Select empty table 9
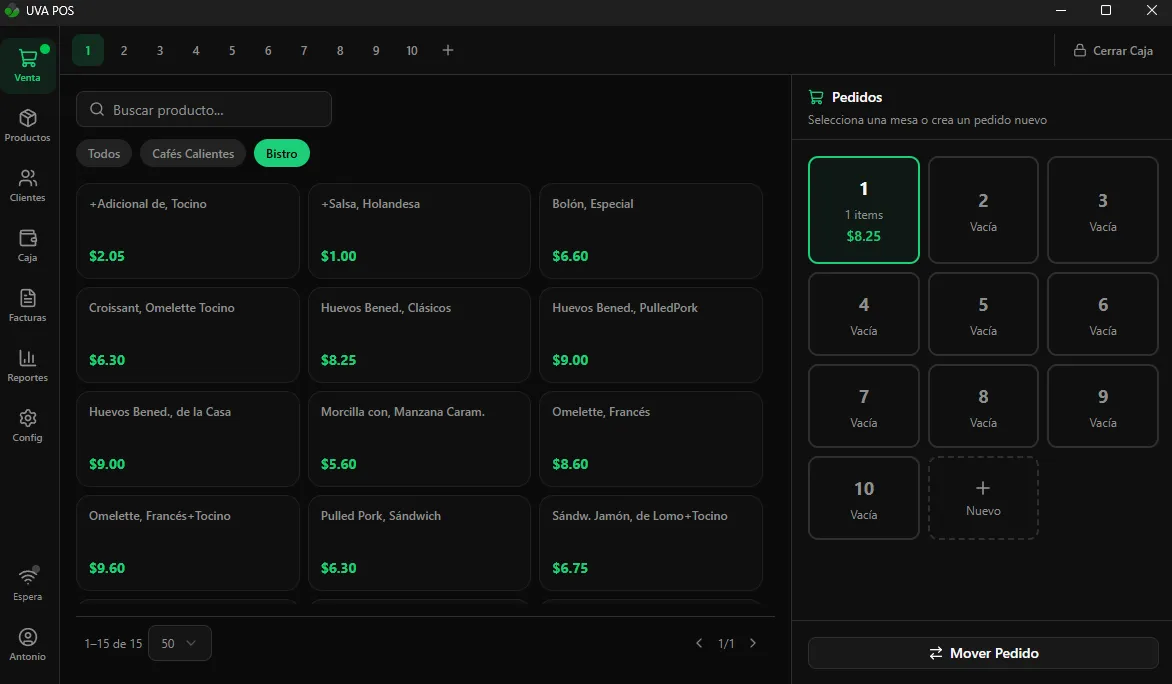Viewport: 1172px width, 684px height. (x=1102, y=406)
